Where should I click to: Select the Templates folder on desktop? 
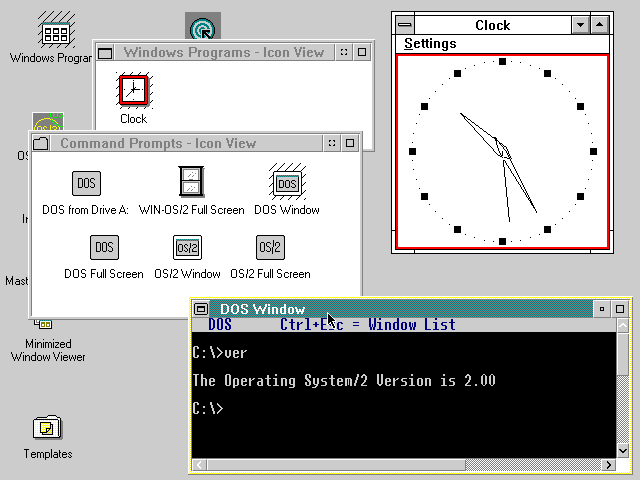pos(47,427)
